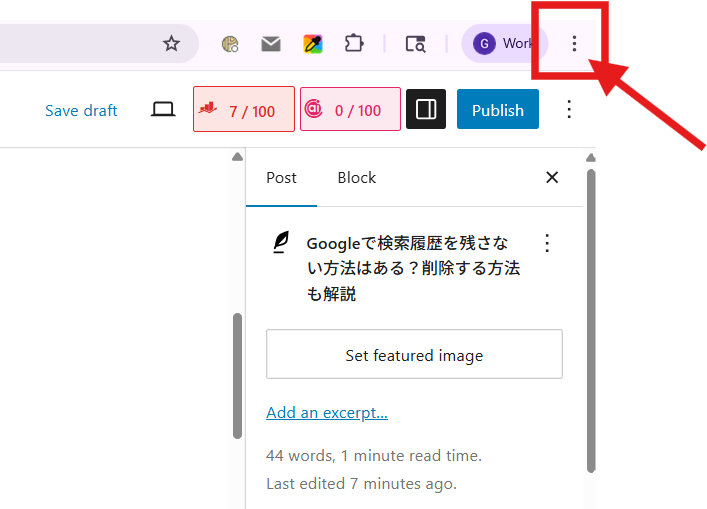This screenshot has width=707, height=509.
Task: Open the Extensions puzzle-piece menu
Action: point(354,44)
